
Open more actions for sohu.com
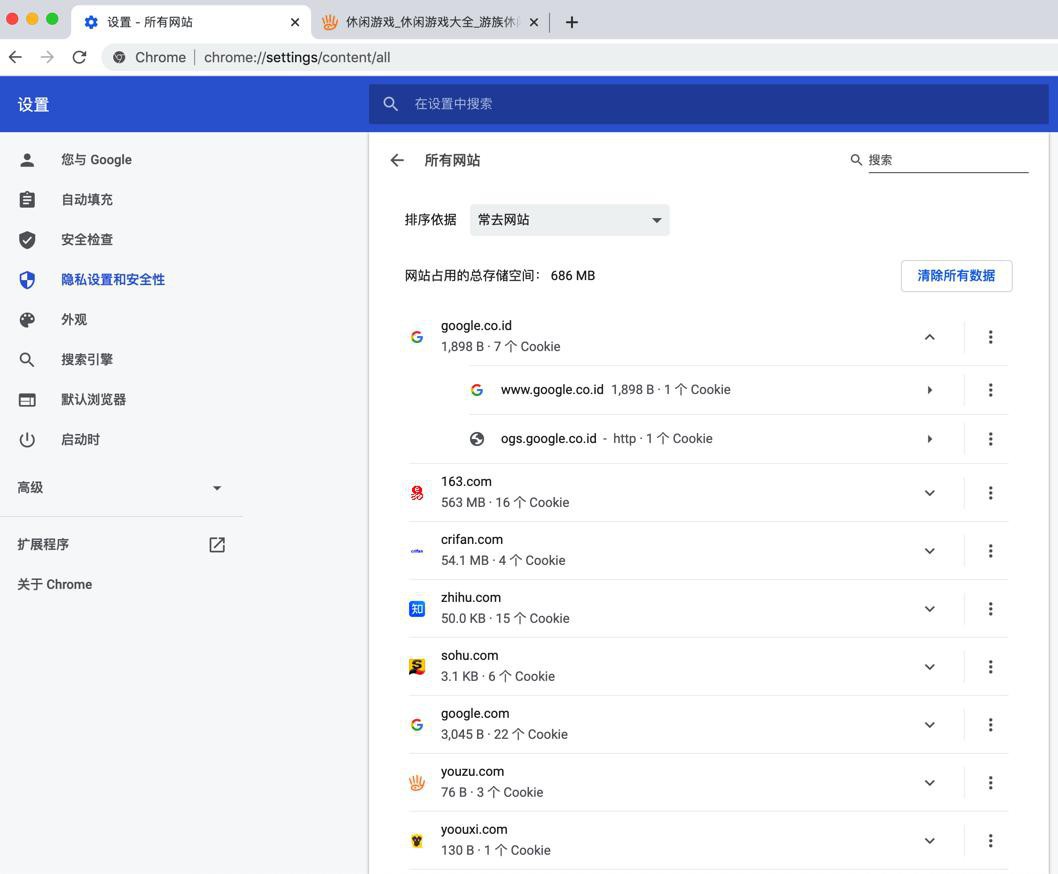990,667
